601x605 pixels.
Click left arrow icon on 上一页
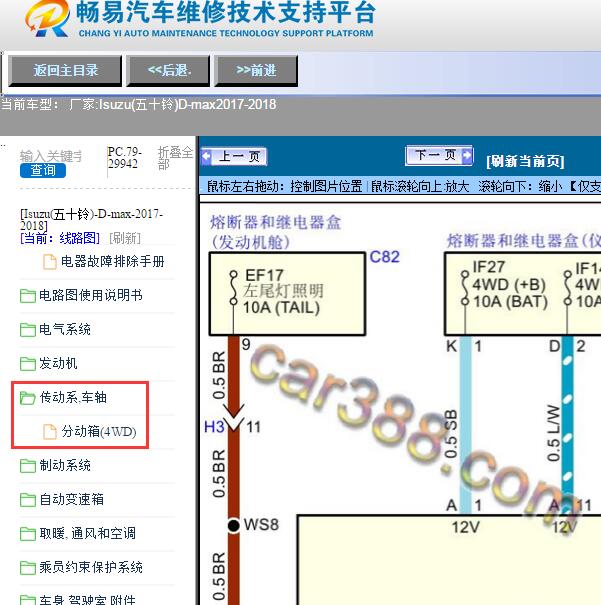[x=207, y=157]
